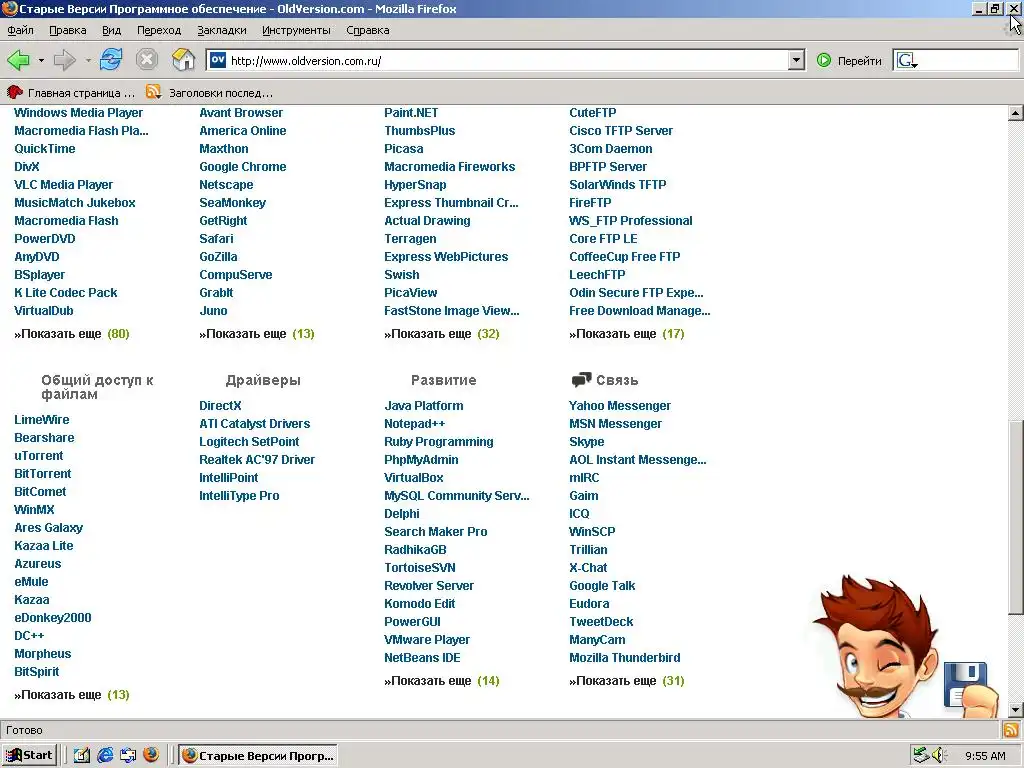Click the scrollbar up arrow
Viewport: 1024px width, 768px height.
point(1016,114)
